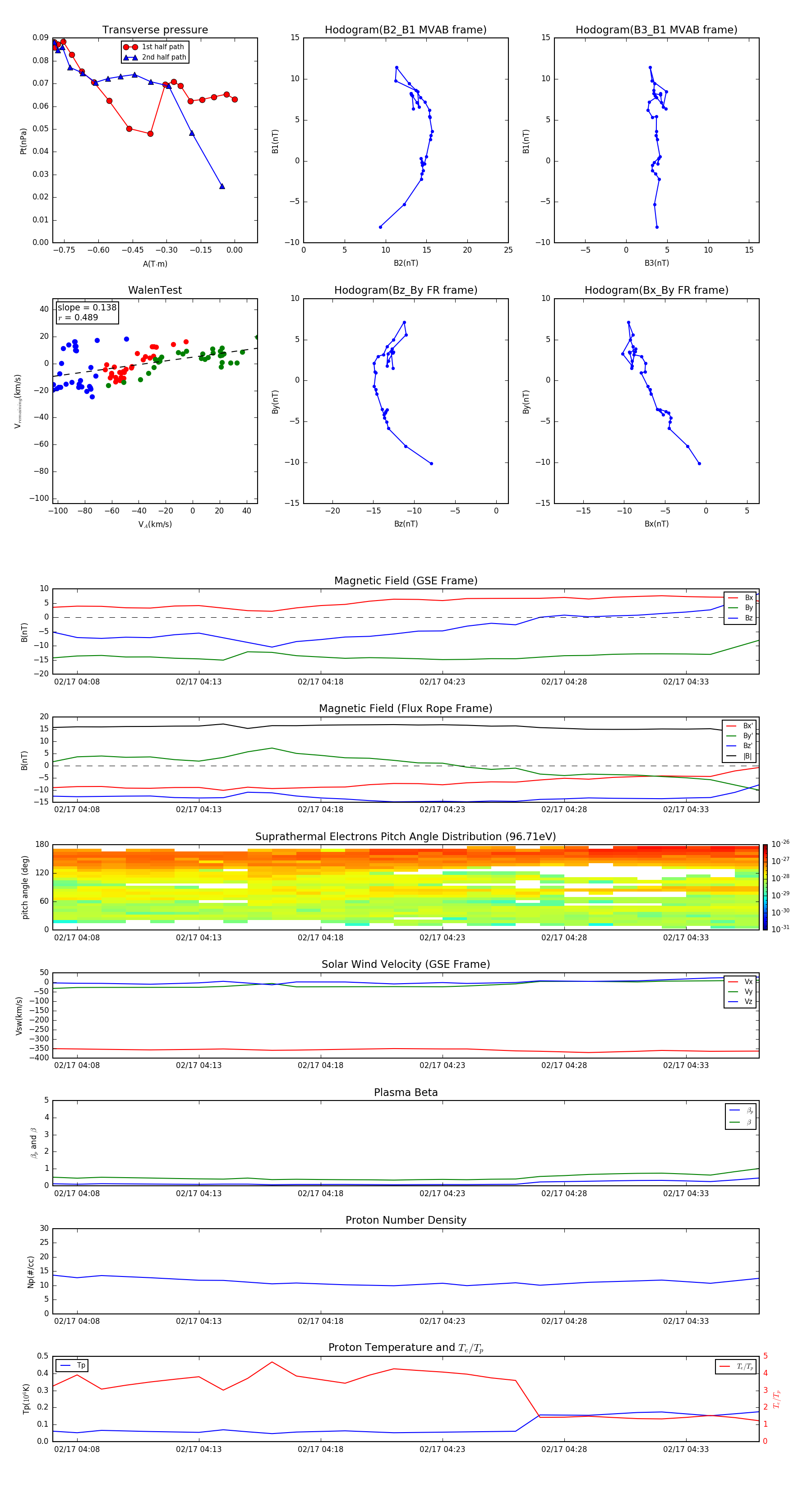
Task: Click the 'Tp(10^6K)' axis label
Action: click(x=27, y=1399)
